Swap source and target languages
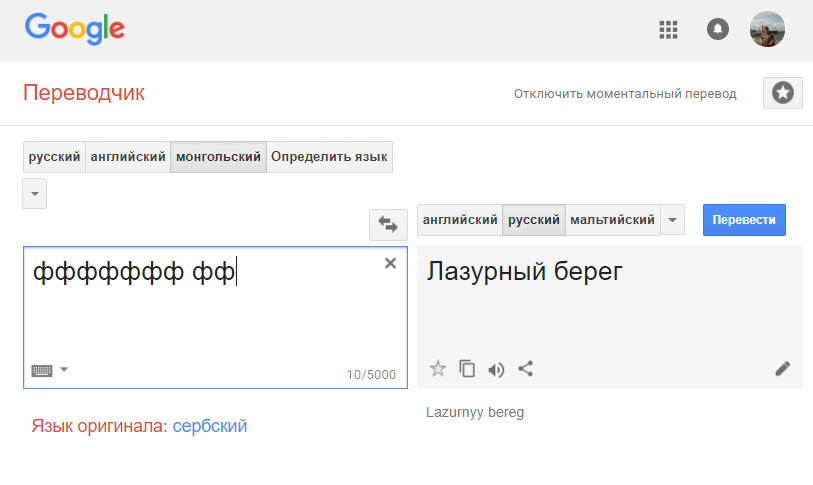The width and height of the screenshot is (813, 485). point(388,225)
